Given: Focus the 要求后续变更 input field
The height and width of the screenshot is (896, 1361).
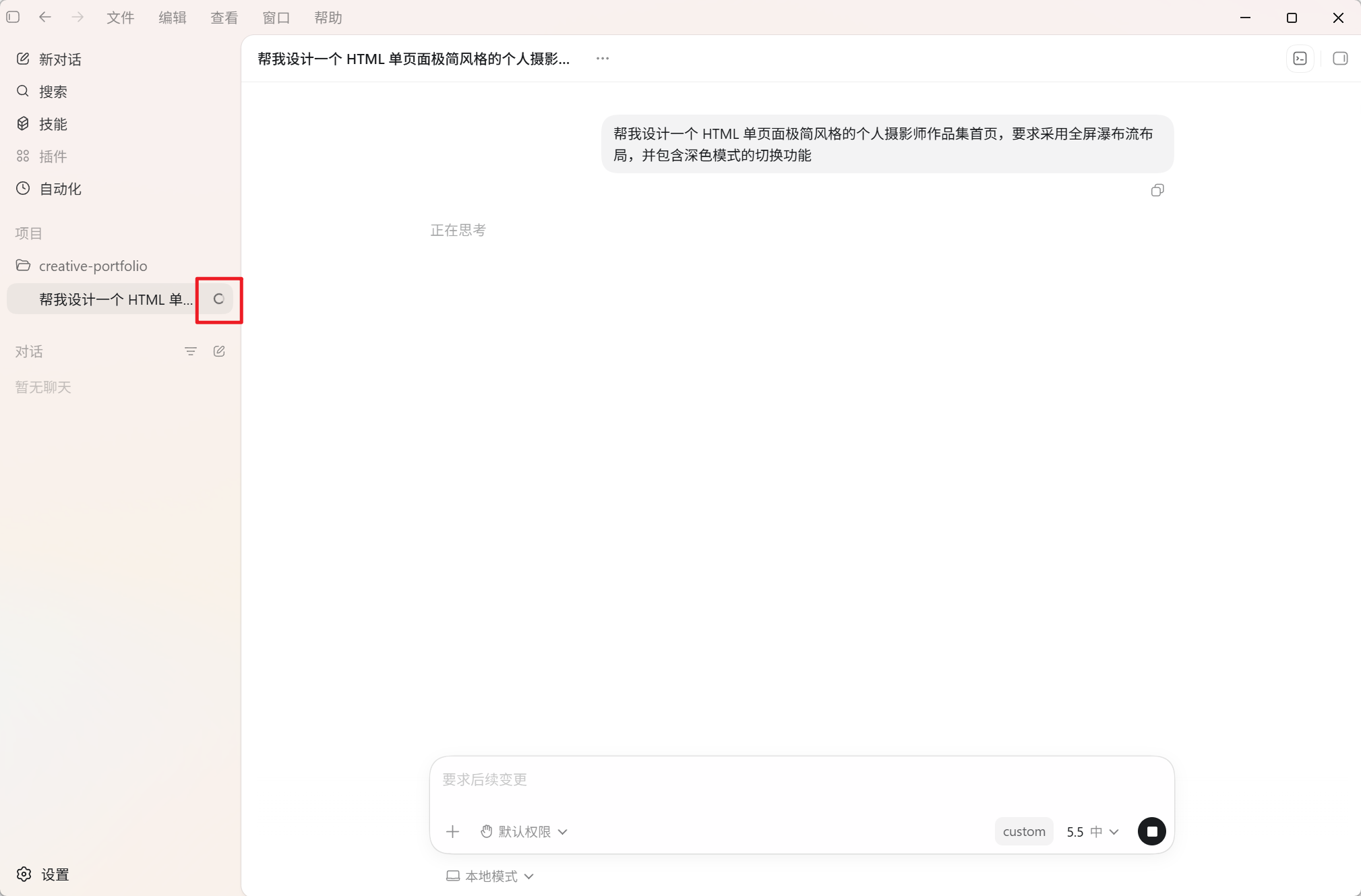Looking at the screenshot, I should click(802, 780).
